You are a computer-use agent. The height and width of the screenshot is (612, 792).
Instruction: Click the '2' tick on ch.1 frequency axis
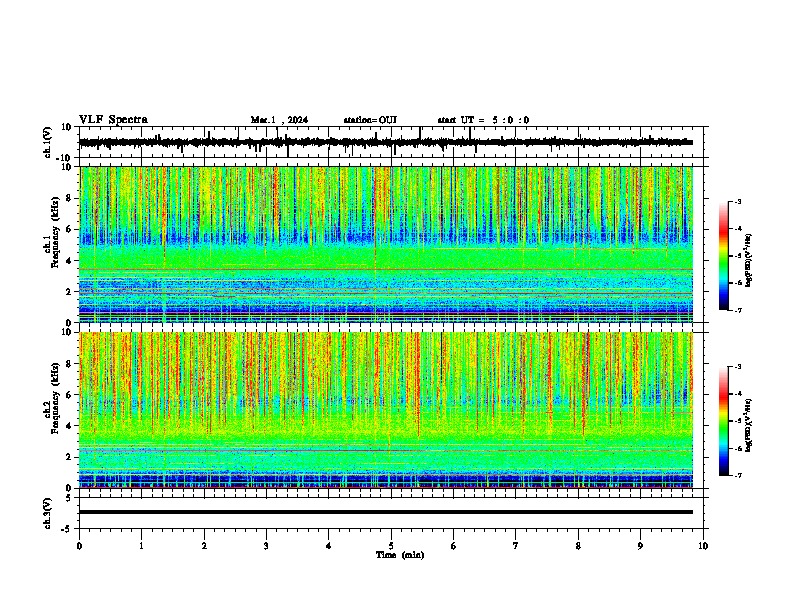(x=70, y=292)
